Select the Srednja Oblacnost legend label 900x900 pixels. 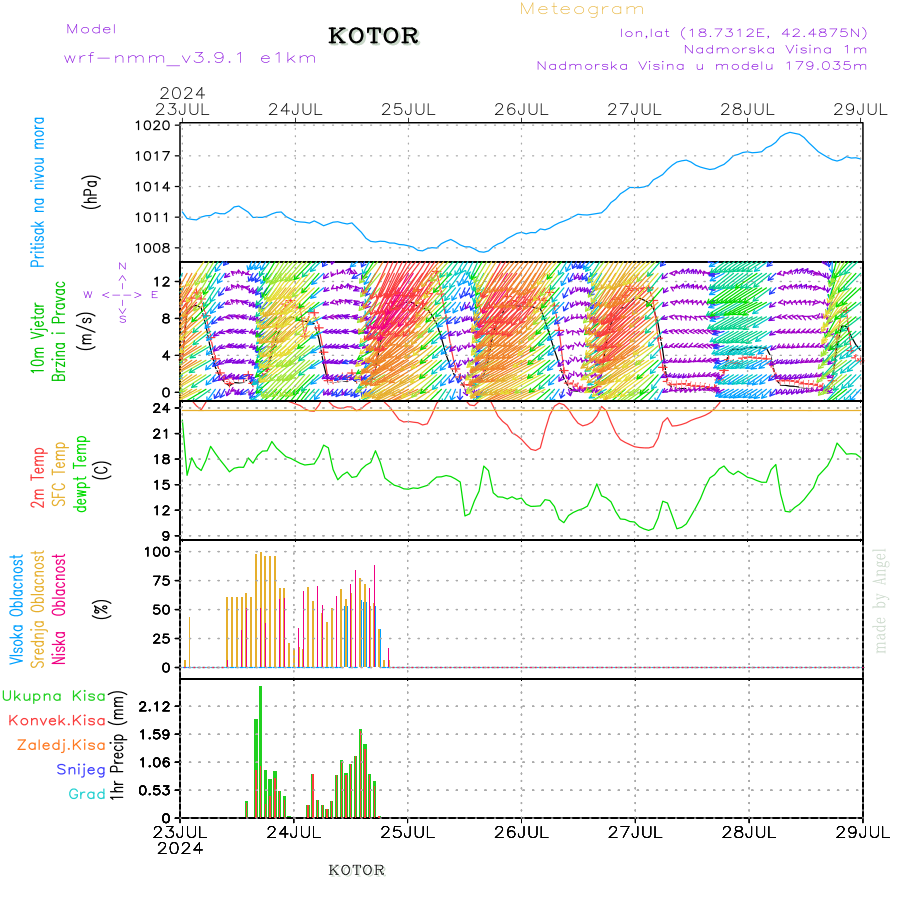pyautogui.click(x=38, y=610)
